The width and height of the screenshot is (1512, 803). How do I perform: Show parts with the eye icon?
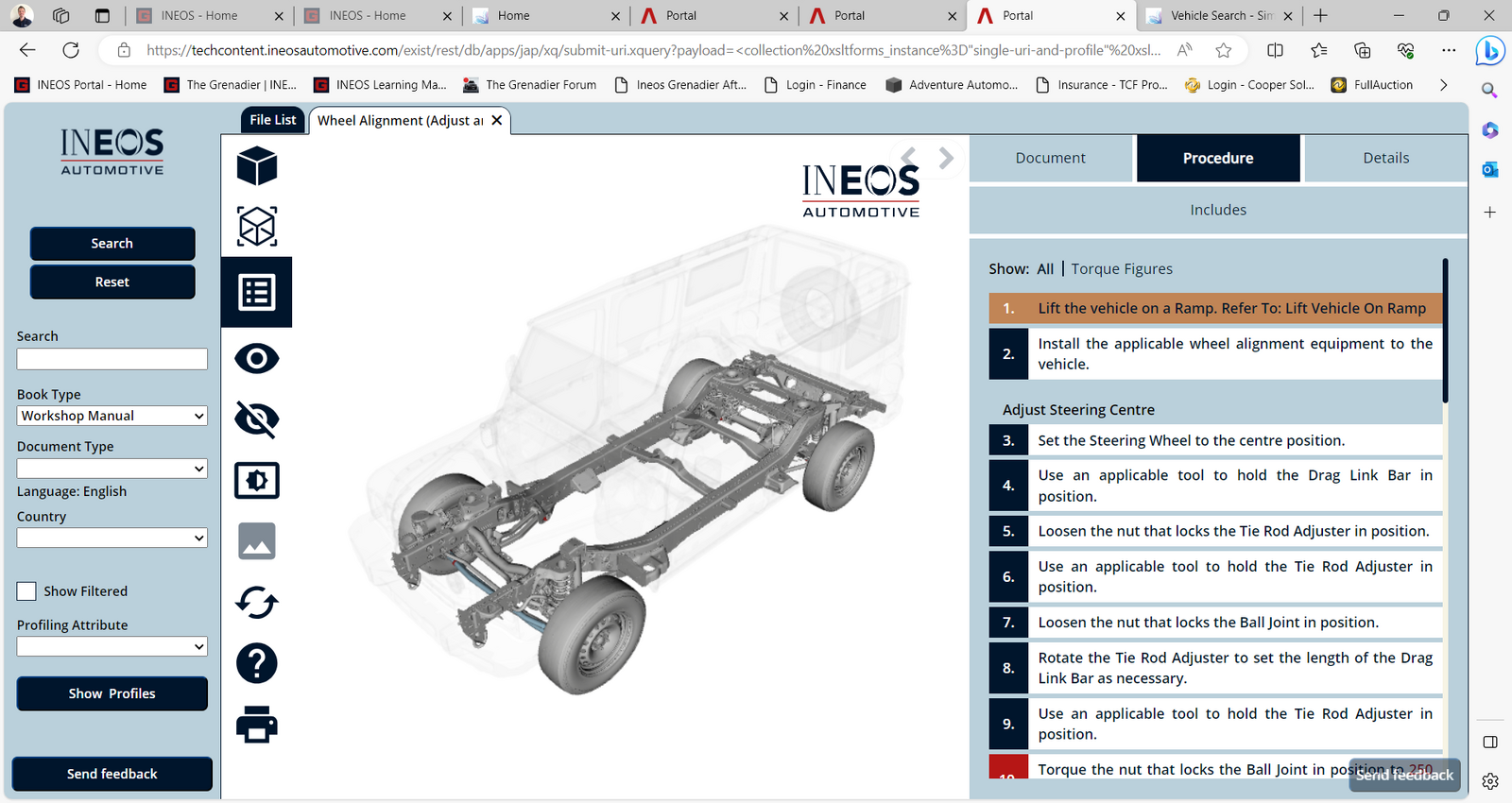[257, 359]
